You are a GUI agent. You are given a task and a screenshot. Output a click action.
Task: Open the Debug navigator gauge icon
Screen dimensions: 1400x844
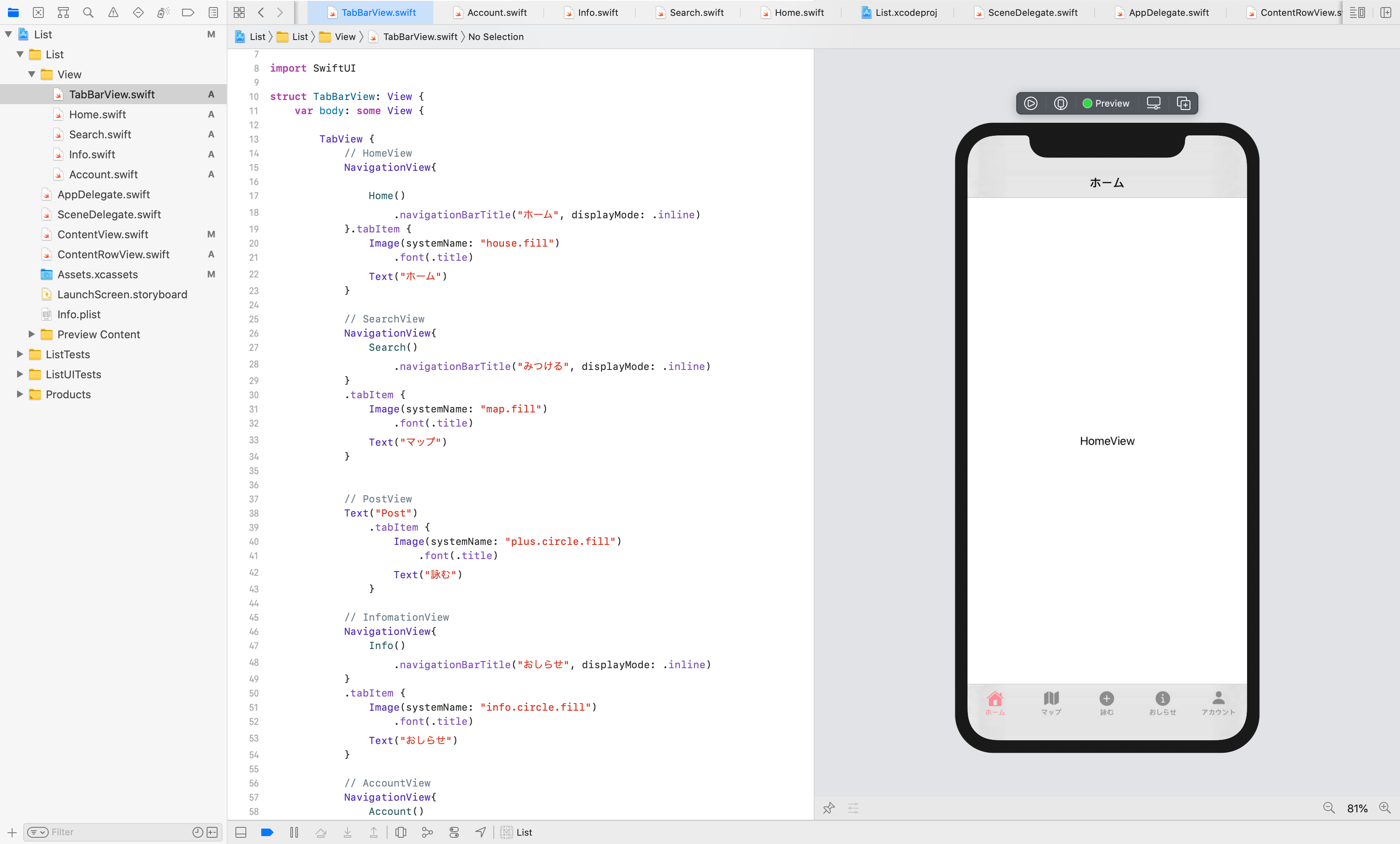click(x=163, y=12)
